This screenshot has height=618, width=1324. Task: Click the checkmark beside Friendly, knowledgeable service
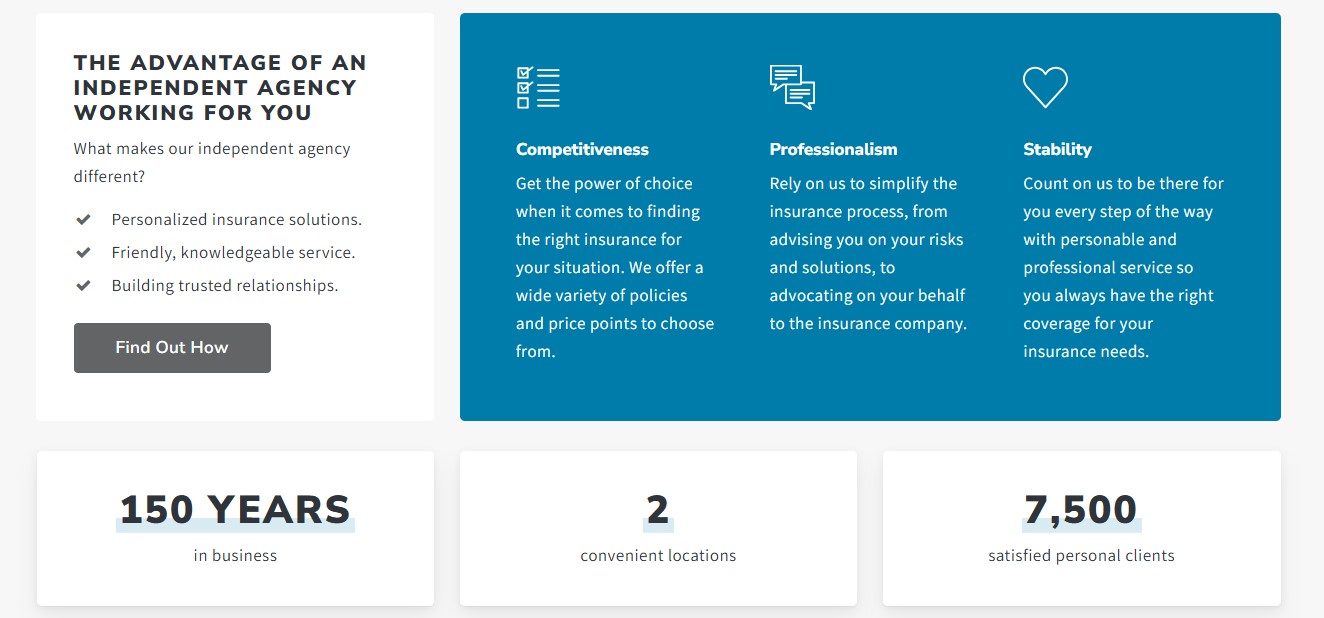tap(84, 252)
